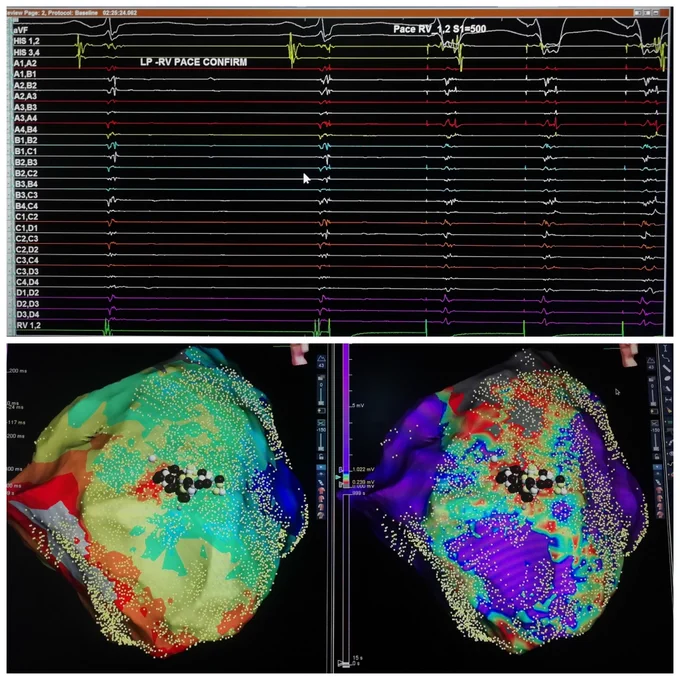Select the RV 1,2 channel label

[28, 325]
